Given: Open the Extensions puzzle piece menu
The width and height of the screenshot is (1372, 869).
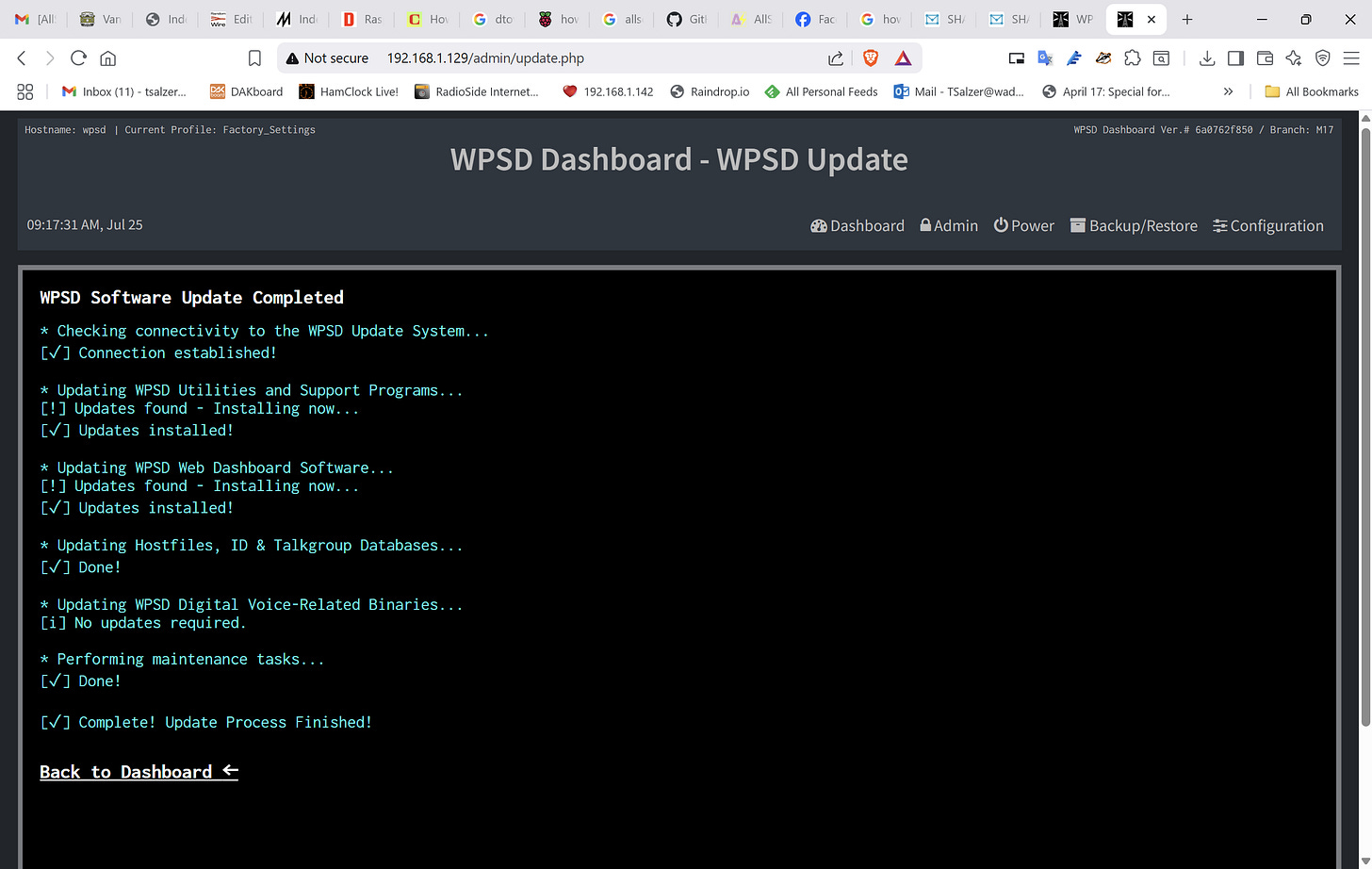Looking at the screenshot, I should [x=1133, y=58].
